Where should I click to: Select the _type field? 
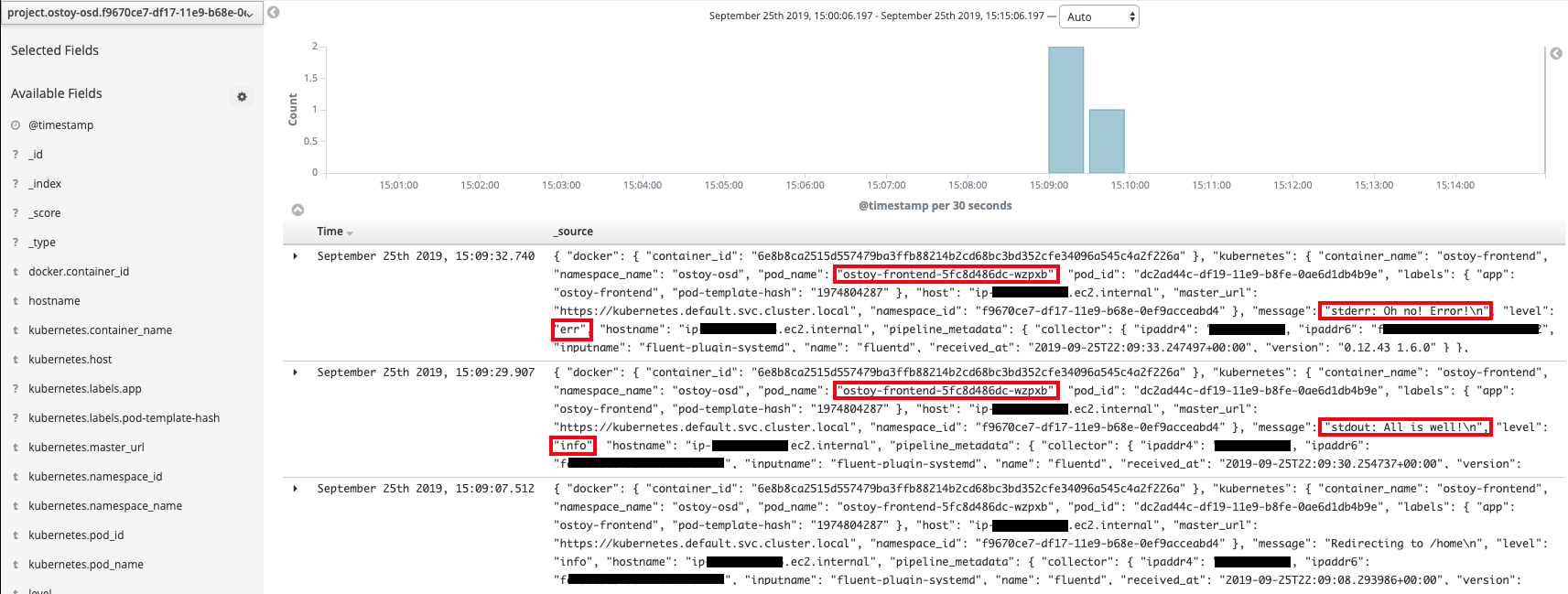pos(42,243)
